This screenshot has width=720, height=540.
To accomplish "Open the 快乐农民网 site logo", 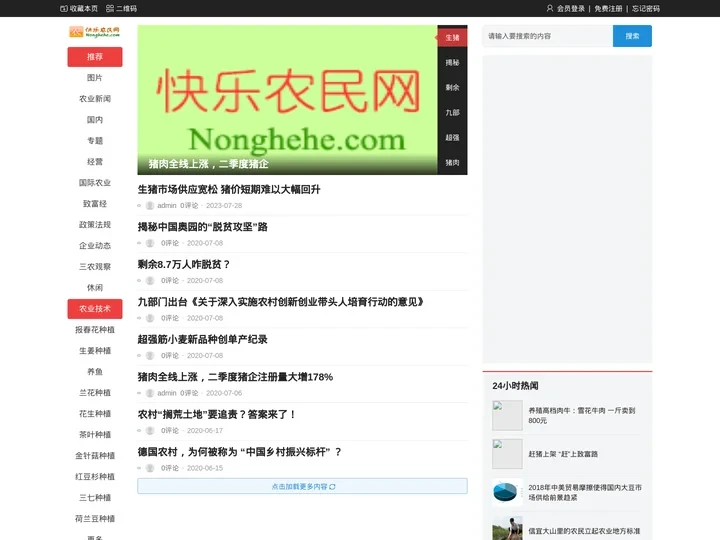I will (95, 32).
